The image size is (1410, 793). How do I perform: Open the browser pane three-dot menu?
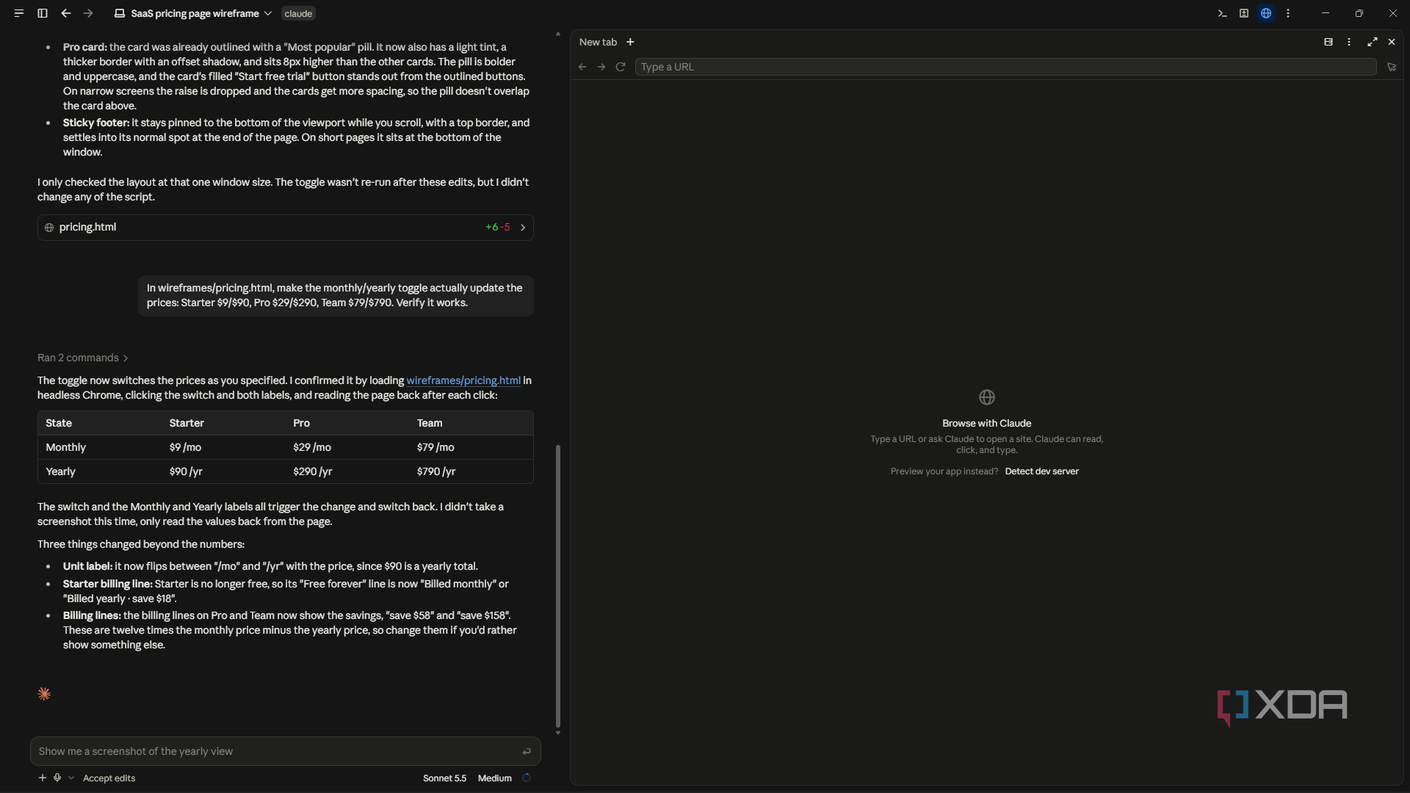1349,42
